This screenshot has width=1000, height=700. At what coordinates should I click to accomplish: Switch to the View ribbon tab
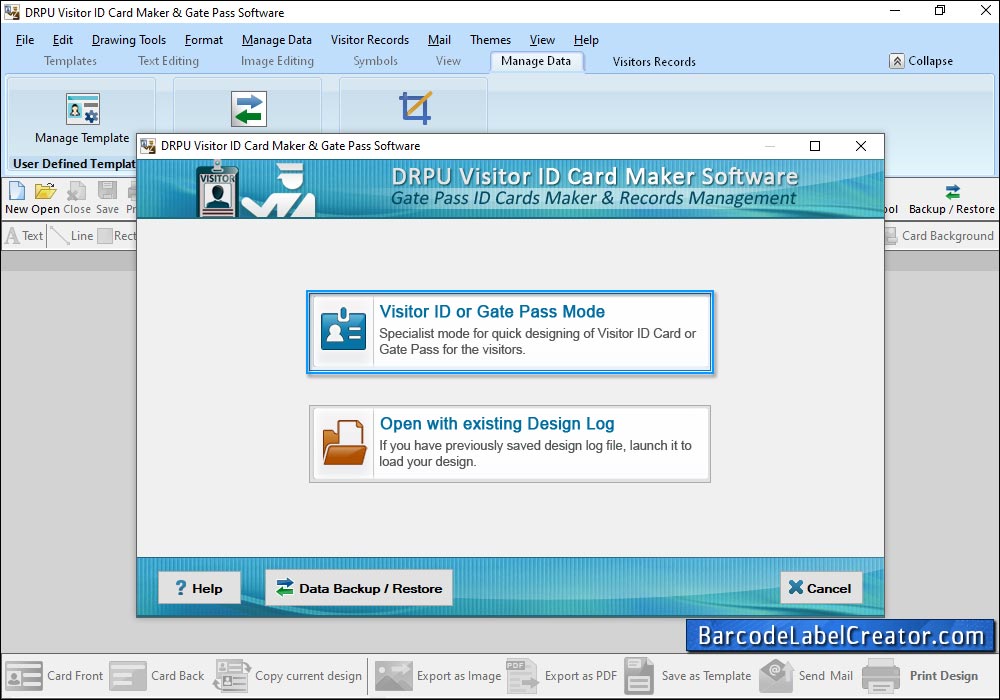(448, 61)
